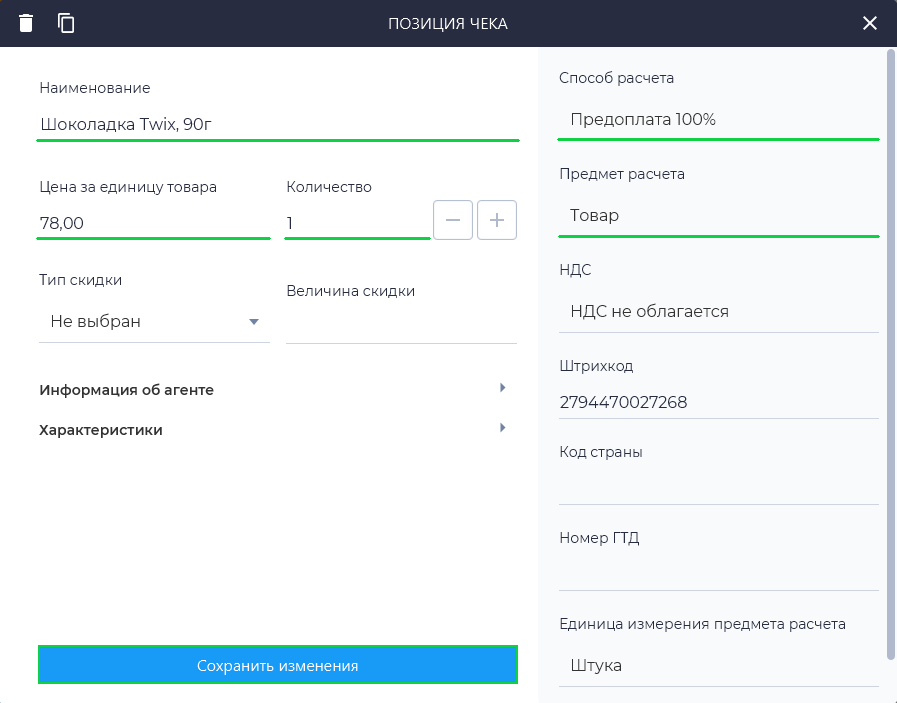Screen dimensions: 897x703
Task: Close the ПОЗИЦИЯ ЧЕКА dialog
Action: 870,23
